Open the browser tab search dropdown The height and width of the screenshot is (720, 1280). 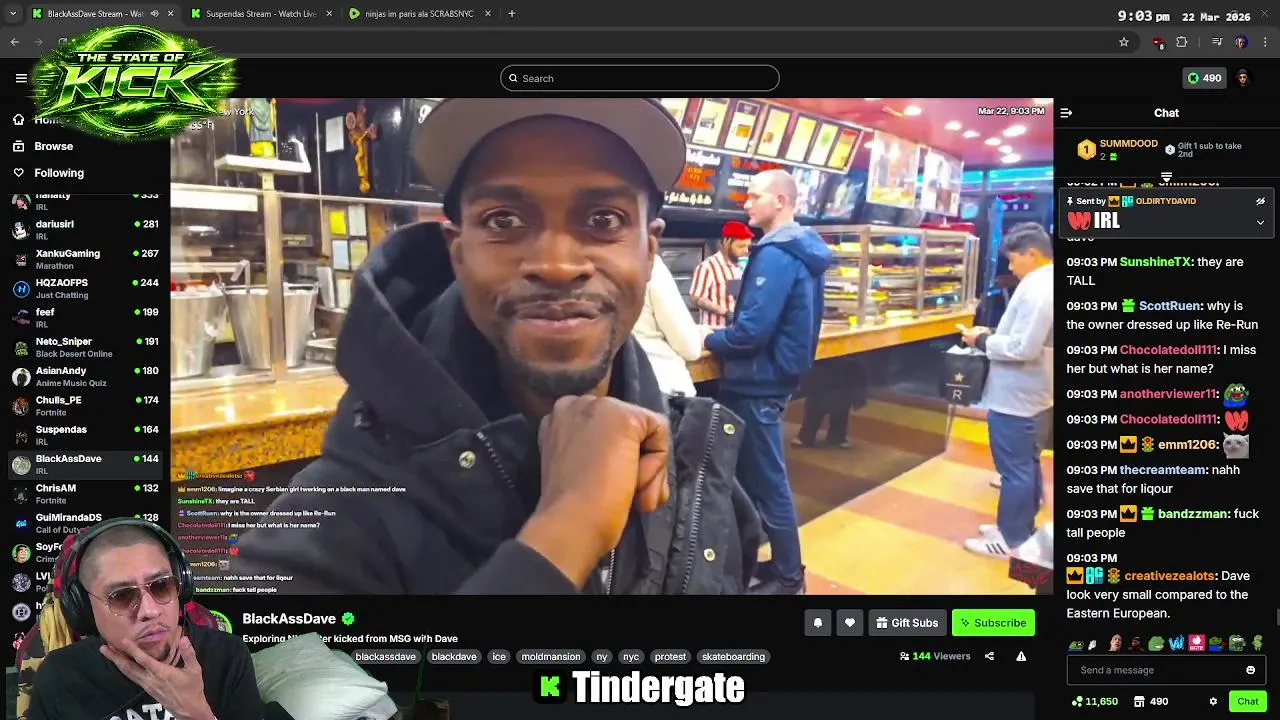[13, 14]
